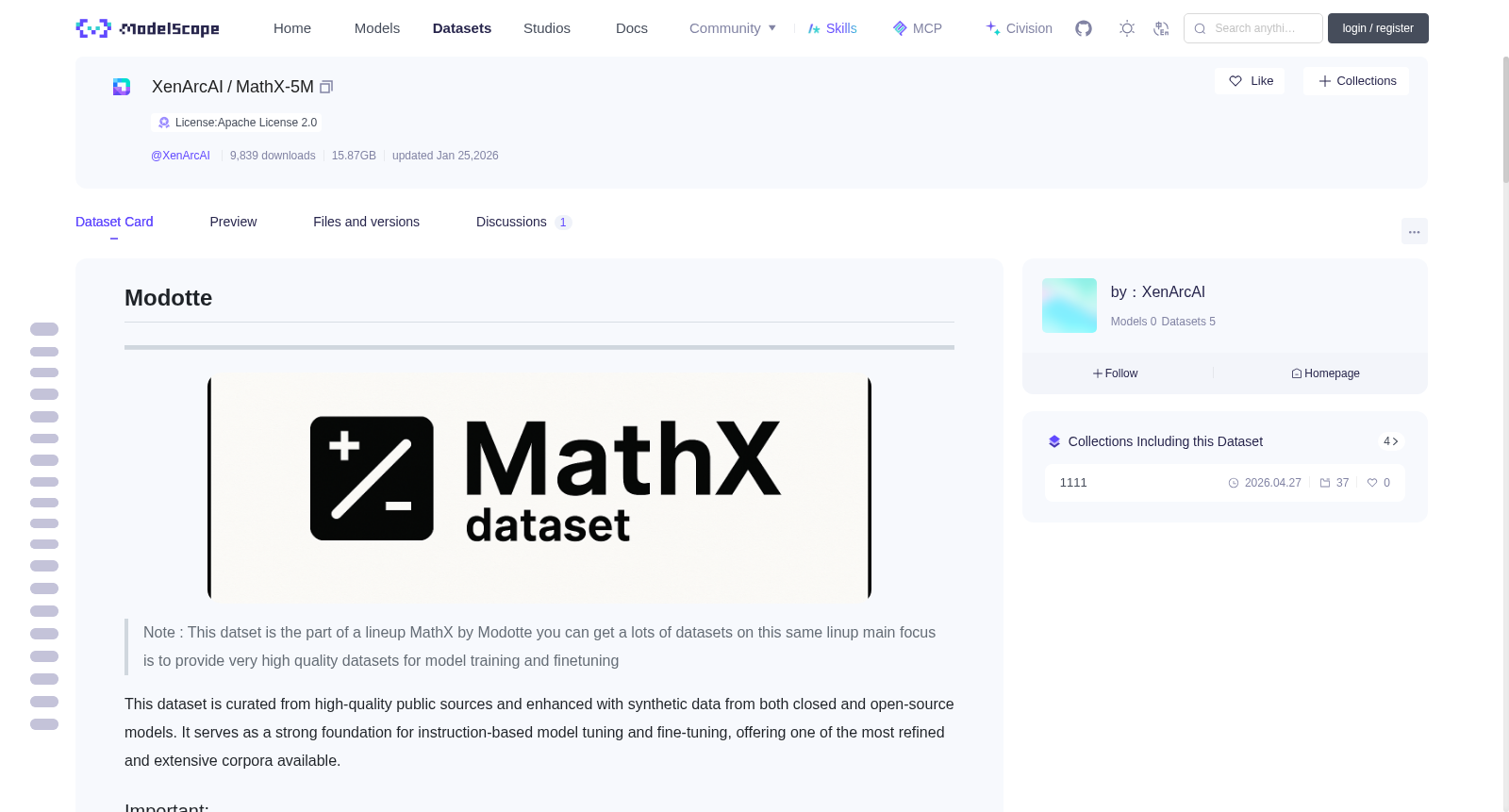Click the MathX dataset banner image
The height and width of the screenshot is (812, 1509).
[539, 488]
